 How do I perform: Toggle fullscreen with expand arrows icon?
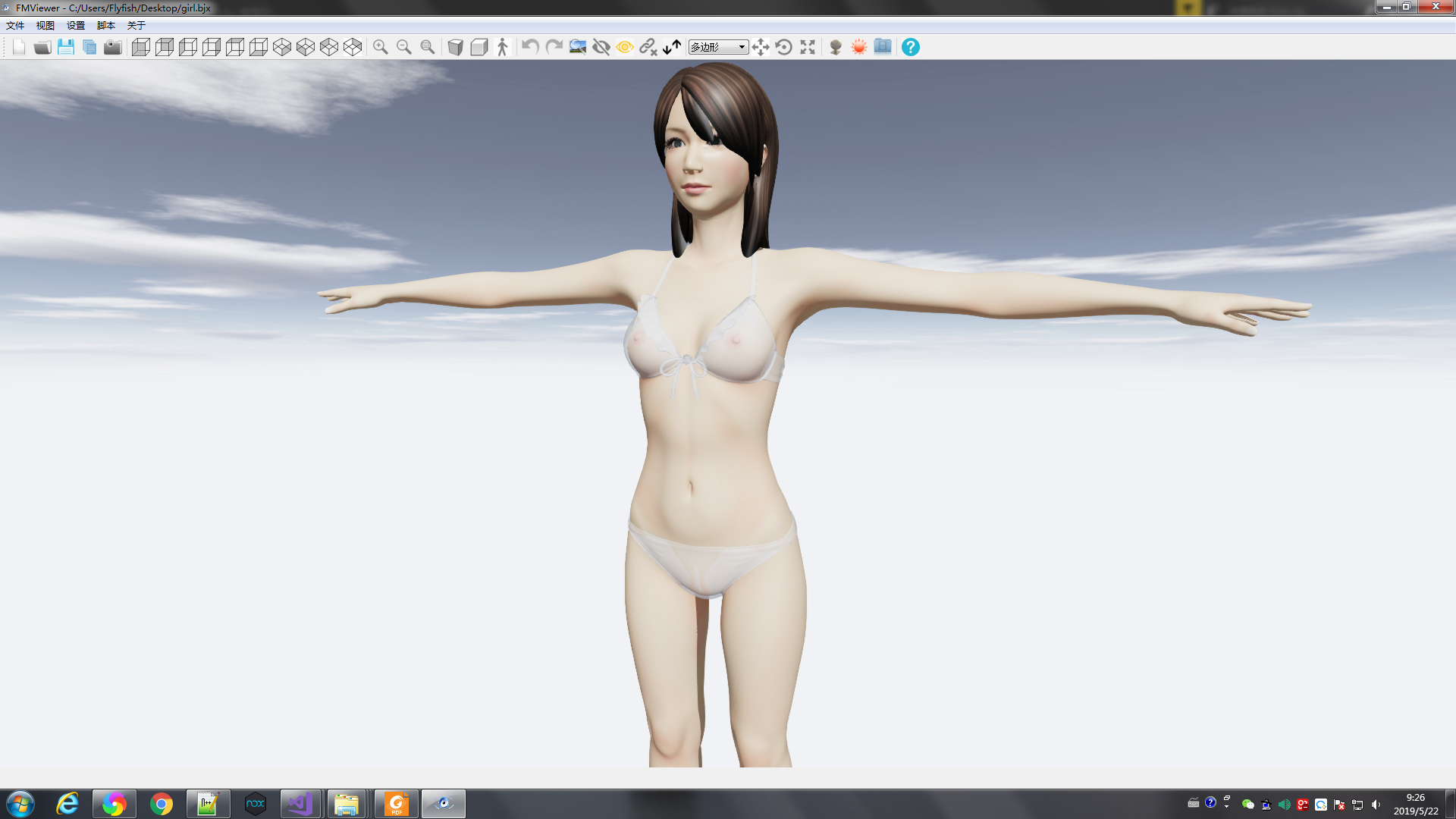pyautogui.click(x=808, y=47)
